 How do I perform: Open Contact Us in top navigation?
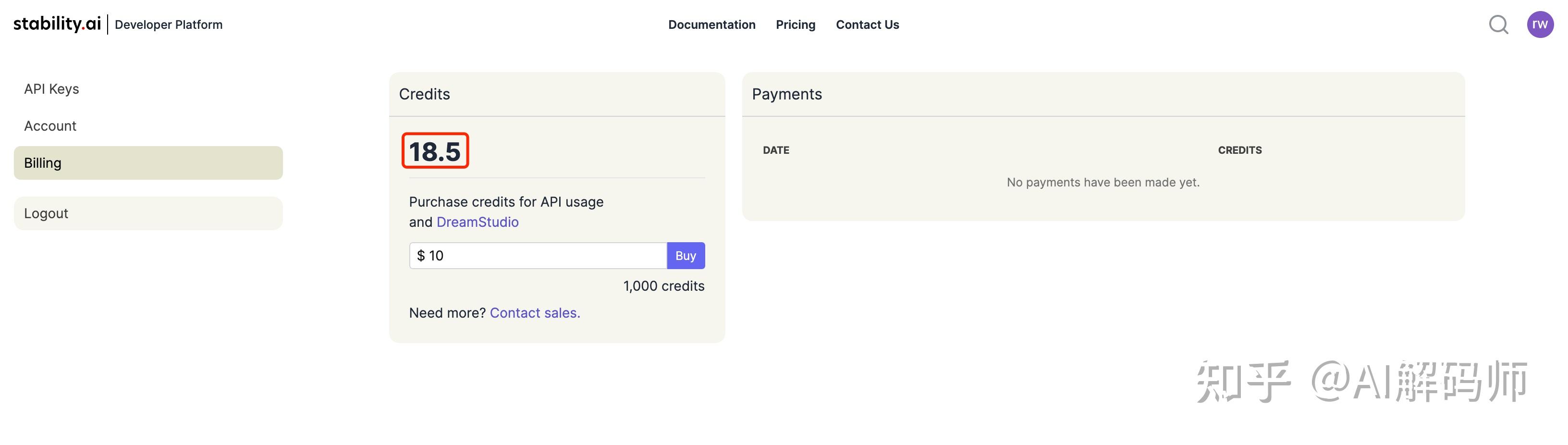867,25
